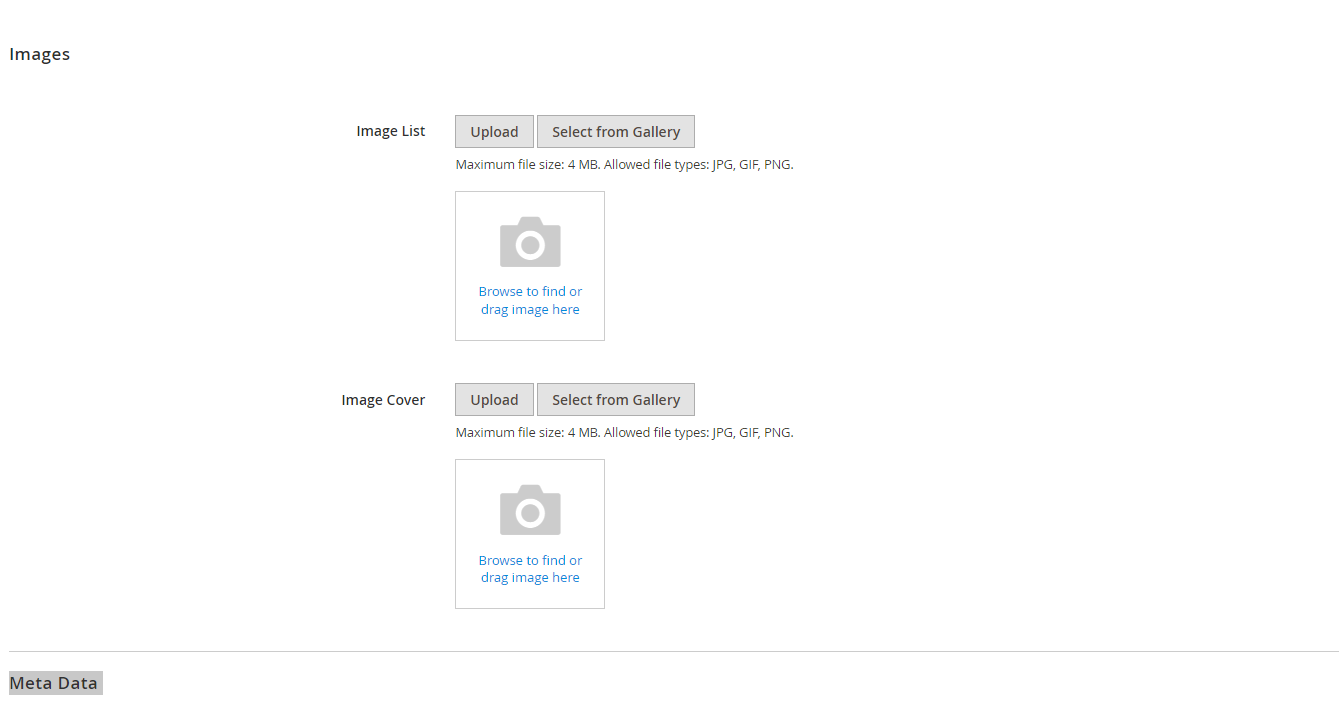Upload a file for Image Cover
Screen dimensions: 1339x711
pyautogui.click(x=494, y=400)
